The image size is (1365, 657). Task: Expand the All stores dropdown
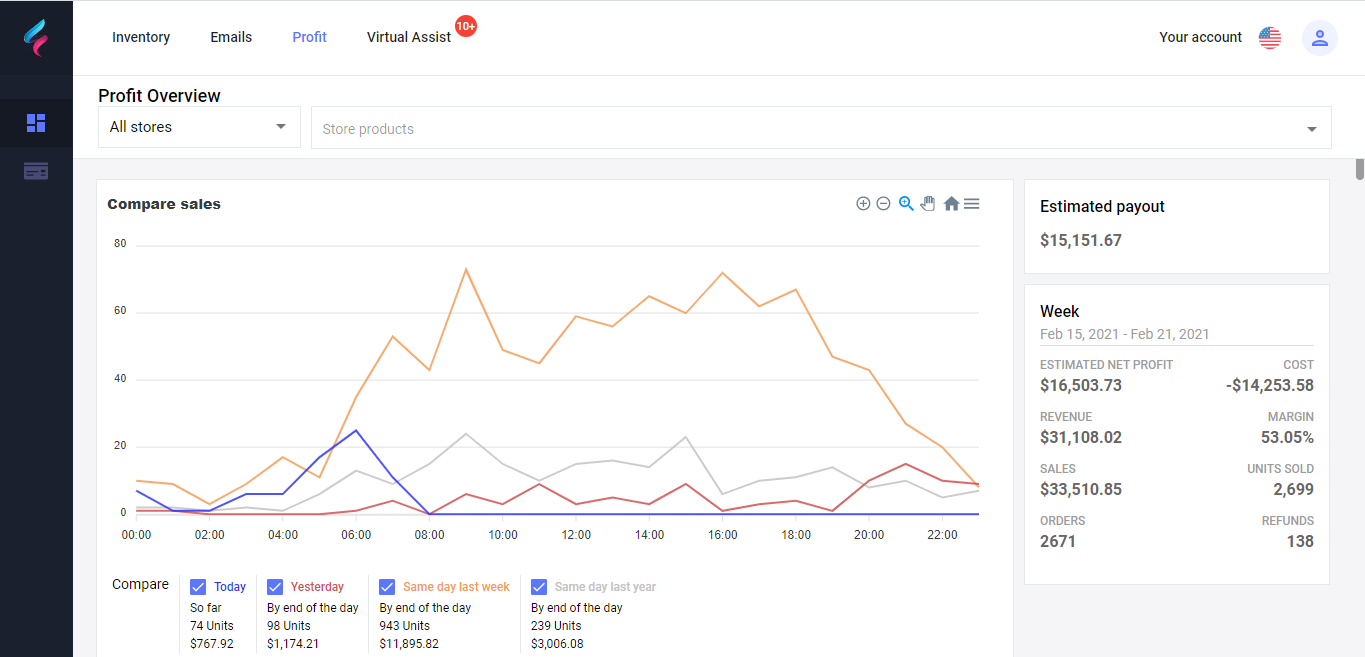pos(199,127)
